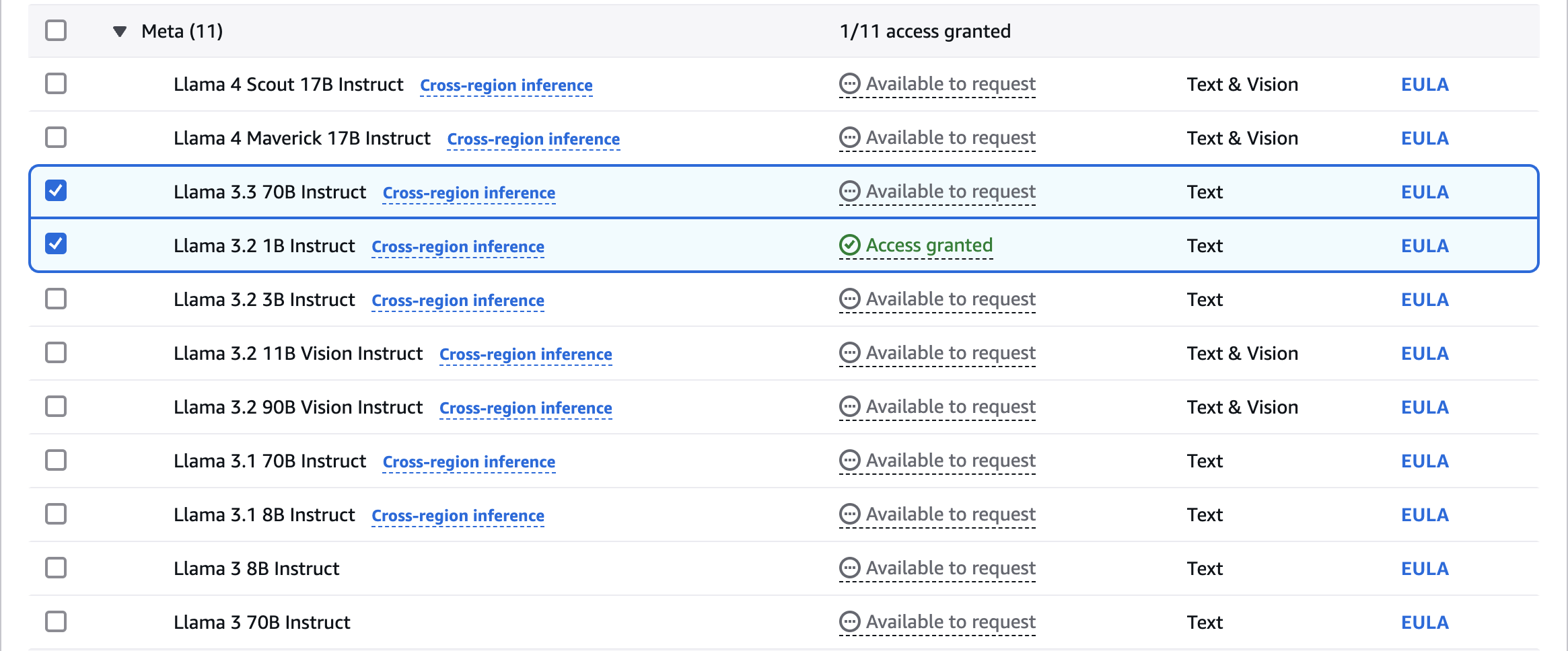Check the Llama 3.2 90B Vision Instruct checkbox
The width and height of the screenshot is (1568, 651).
coord(56,406)
